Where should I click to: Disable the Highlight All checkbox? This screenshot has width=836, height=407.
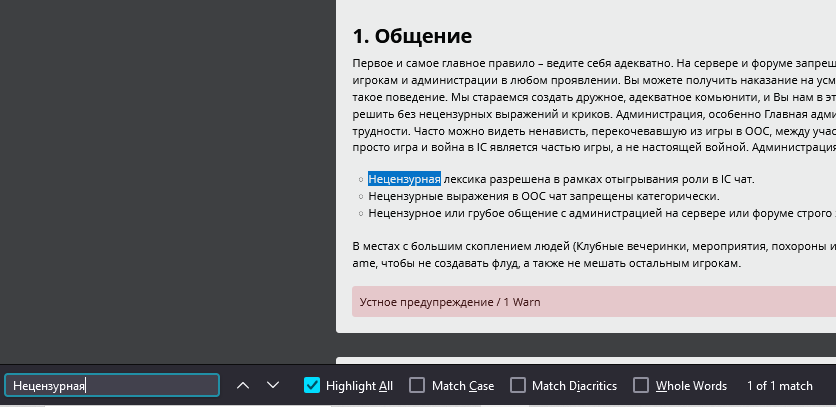point(312,385)
